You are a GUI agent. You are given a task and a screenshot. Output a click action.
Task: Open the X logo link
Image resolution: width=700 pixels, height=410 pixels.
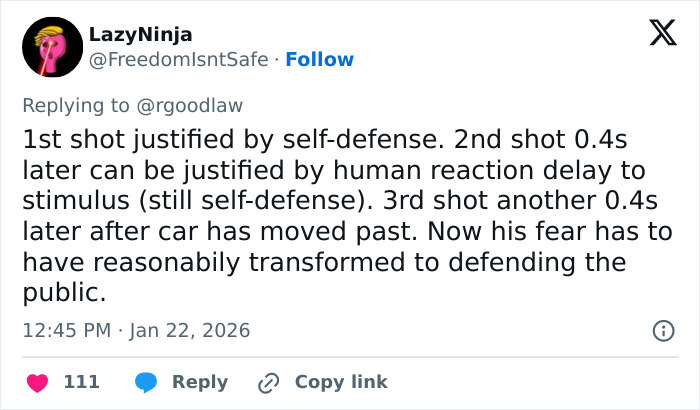[656, 35]
